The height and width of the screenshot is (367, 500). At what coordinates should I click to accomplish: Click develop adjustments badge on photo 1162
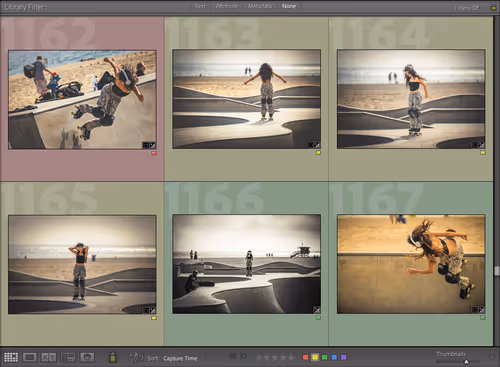point(152,145)
